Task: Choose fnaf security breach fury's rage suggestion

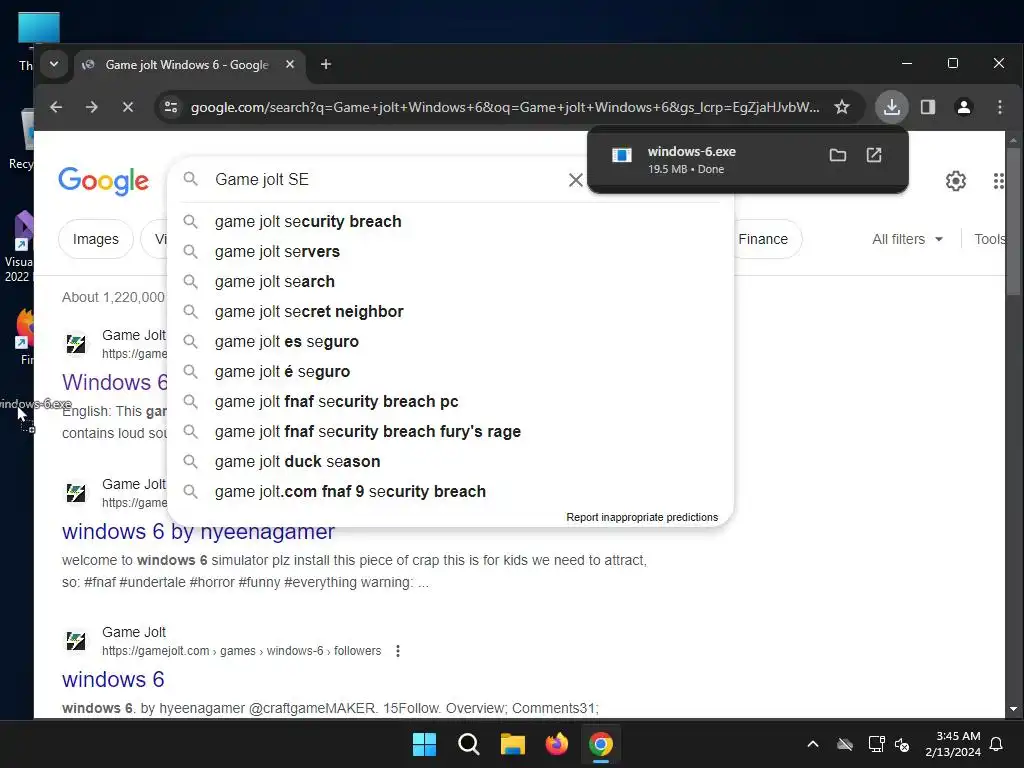Action: [x=451, y=432]
